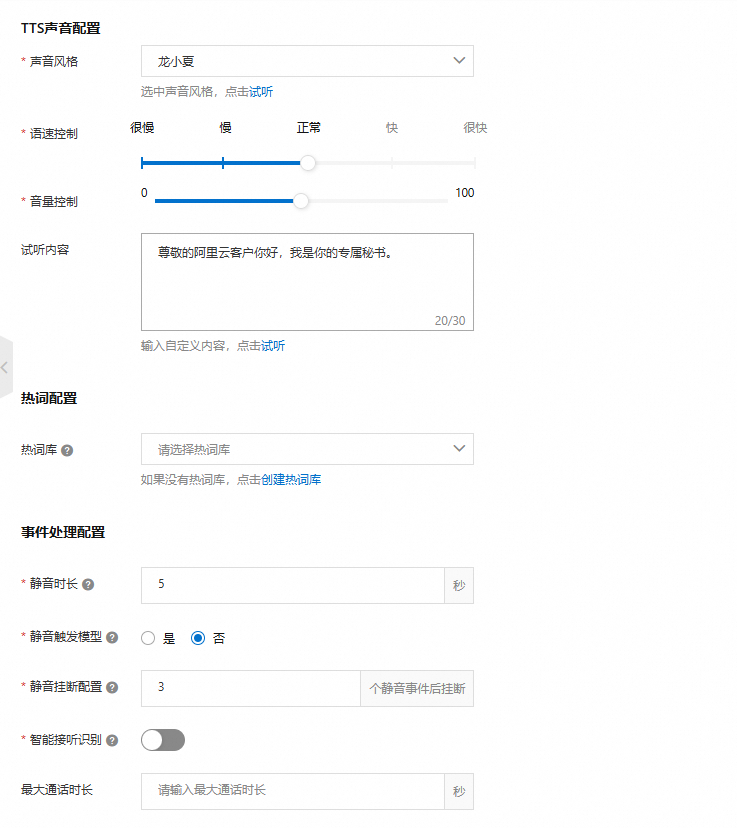The image size is (737, 828).
Task: Click the 最大通话时长 input field
Action: 292,791
